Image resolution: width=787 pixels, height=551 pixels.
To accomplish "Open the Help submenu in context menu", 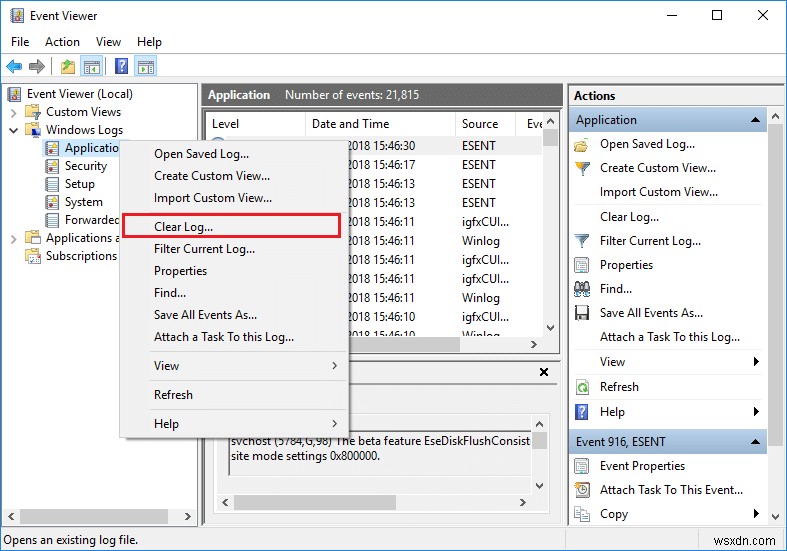I will click(234, 424).
